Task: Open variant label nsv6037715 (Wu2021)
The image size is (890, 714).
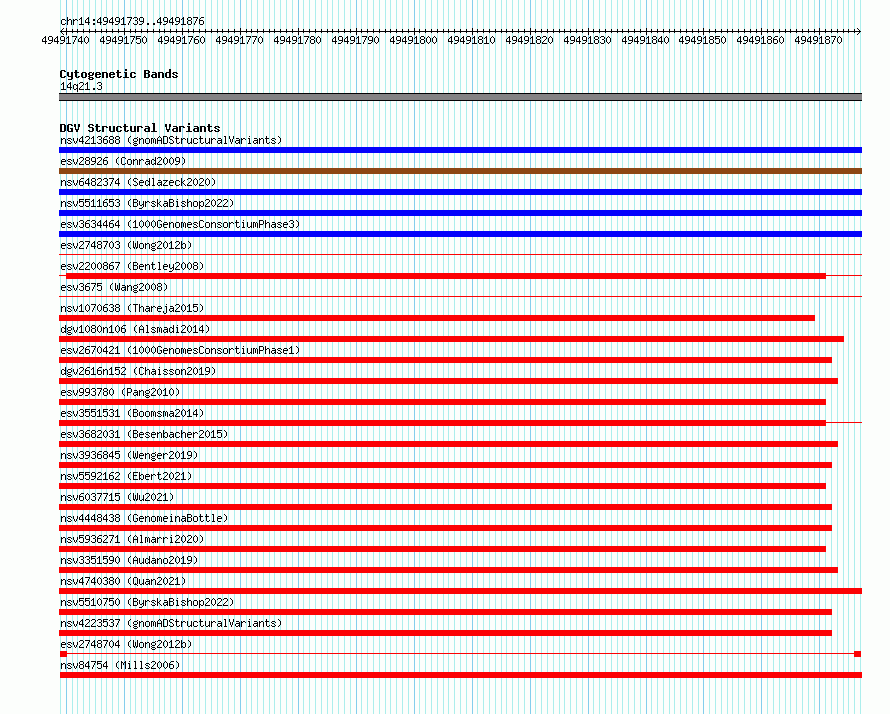Action: point(117,497)
